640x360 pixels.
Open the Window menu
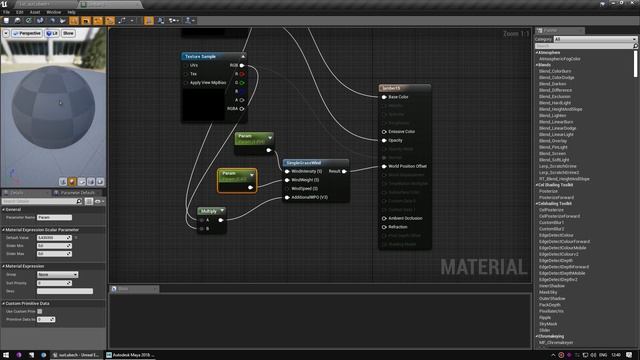[53, 12]
